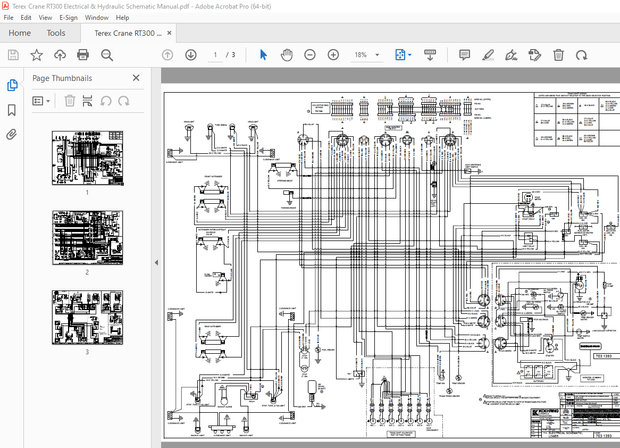Click the page number field

click(x=215, y=55)
